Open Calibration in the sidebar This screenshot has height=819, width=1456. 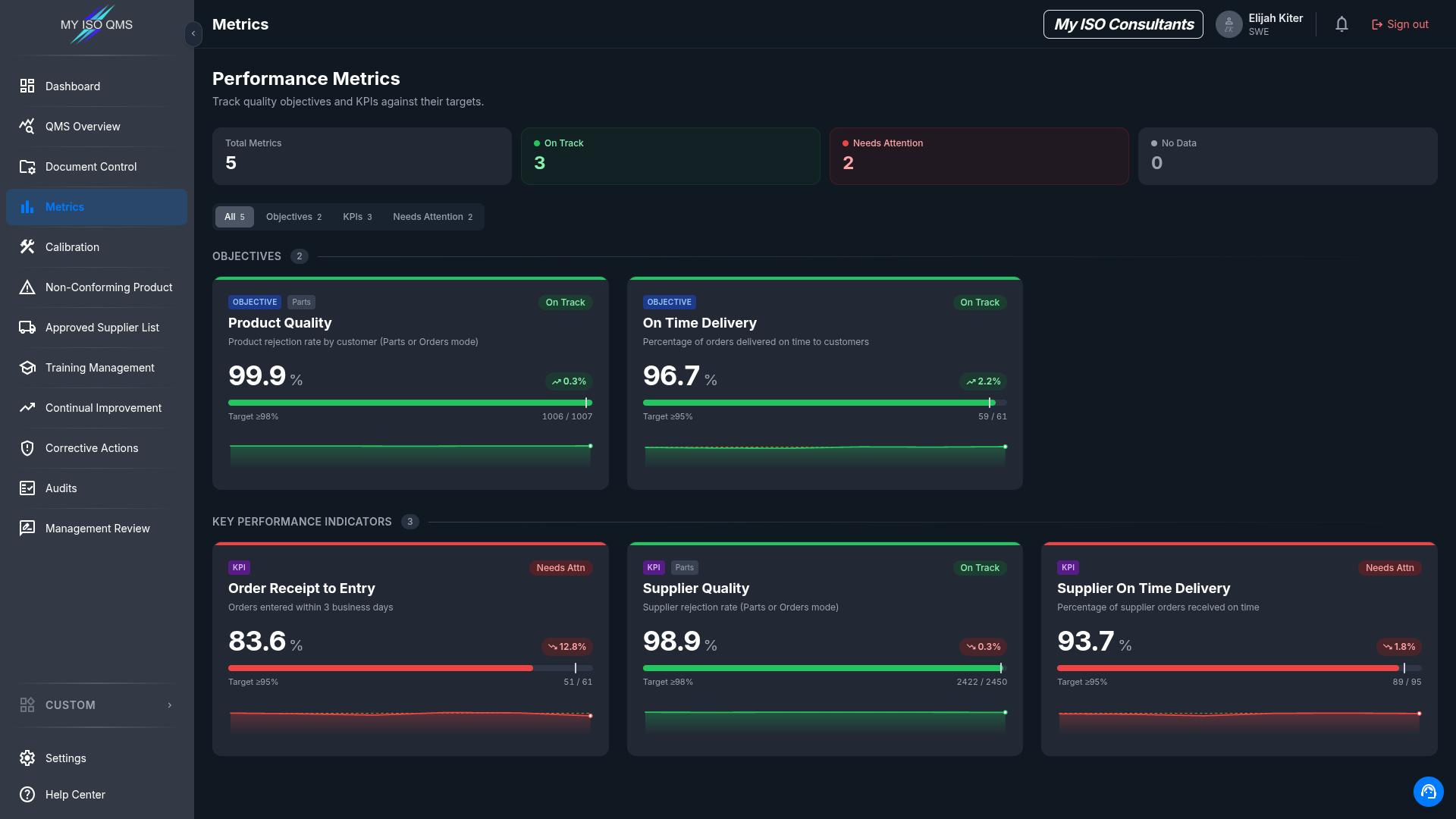(x=96, y=247)
